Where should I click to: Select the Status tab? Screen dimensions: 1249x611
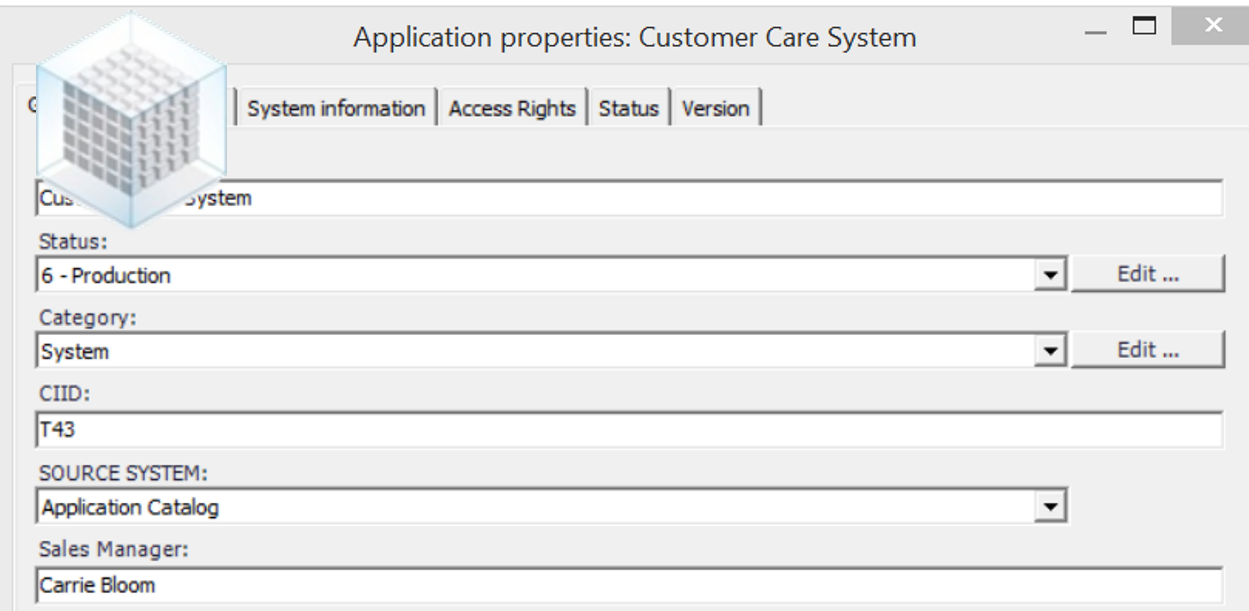pyautogui.click(x=628, y=109)
